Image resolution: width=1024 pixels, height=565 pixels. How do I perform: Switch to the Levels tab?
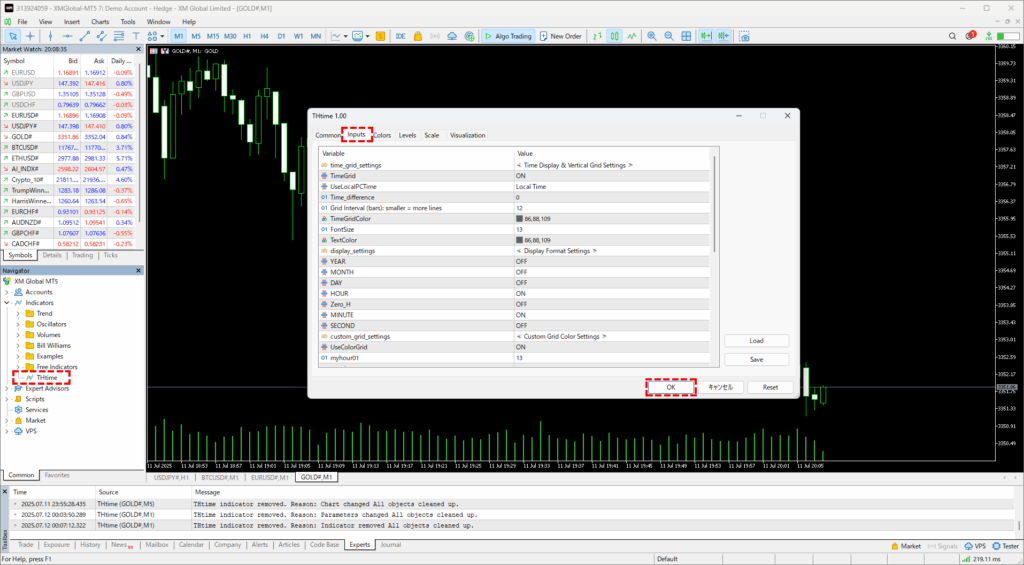click(x=407, y=135)
